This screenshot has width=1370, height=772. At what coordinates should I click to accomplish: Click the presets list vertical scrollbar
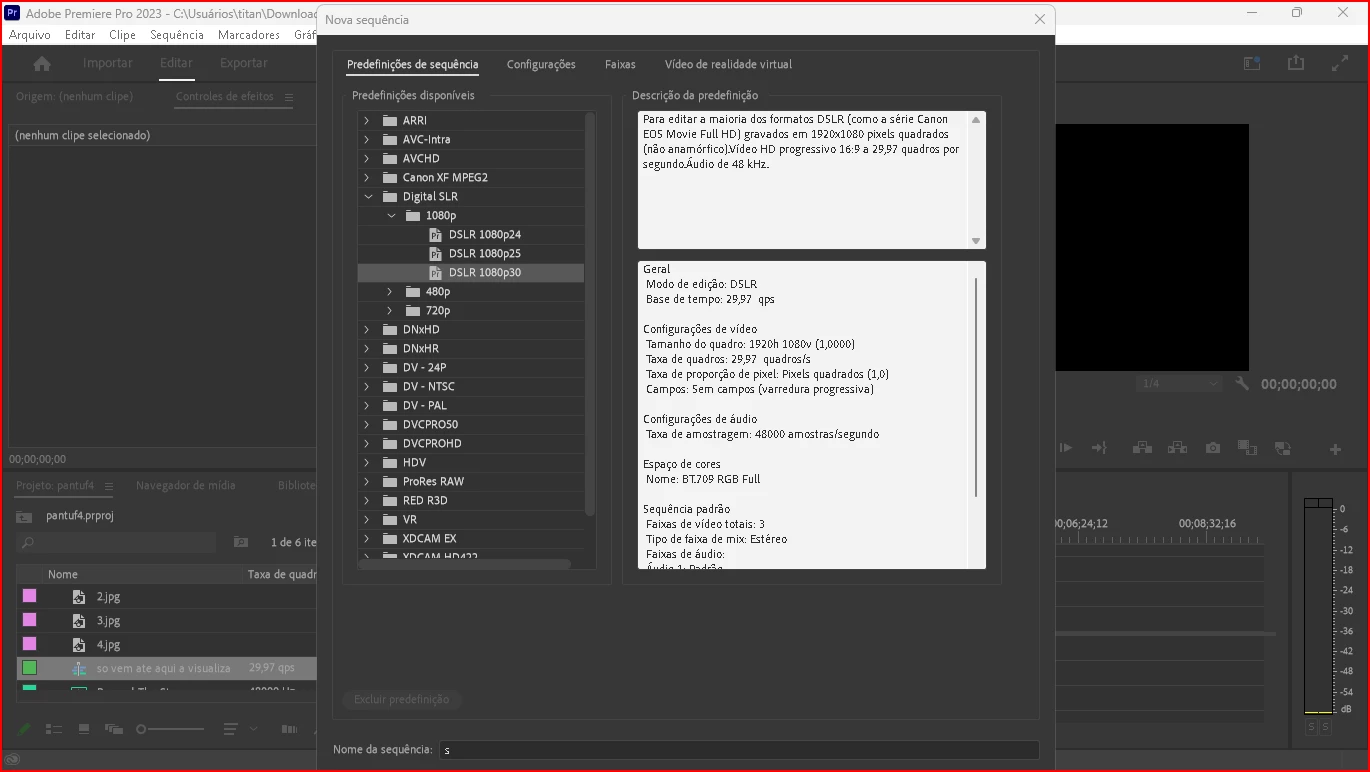[590, 314]
